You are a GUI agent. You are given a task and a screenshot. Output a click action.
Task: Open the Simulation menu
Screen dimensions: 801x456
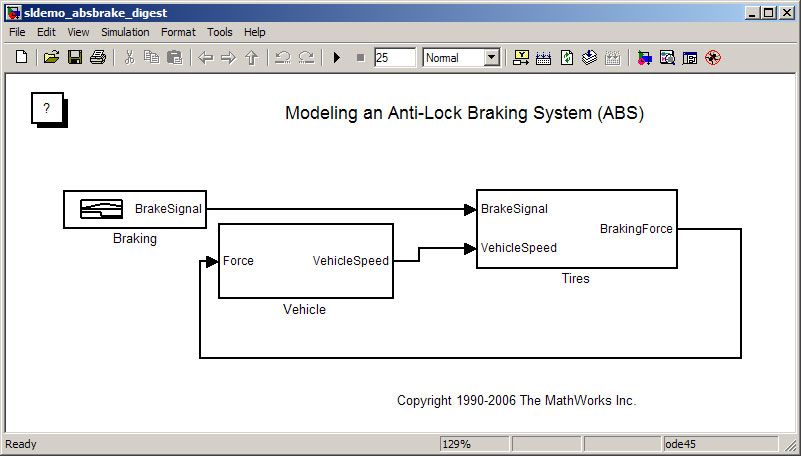pos(125,32)
